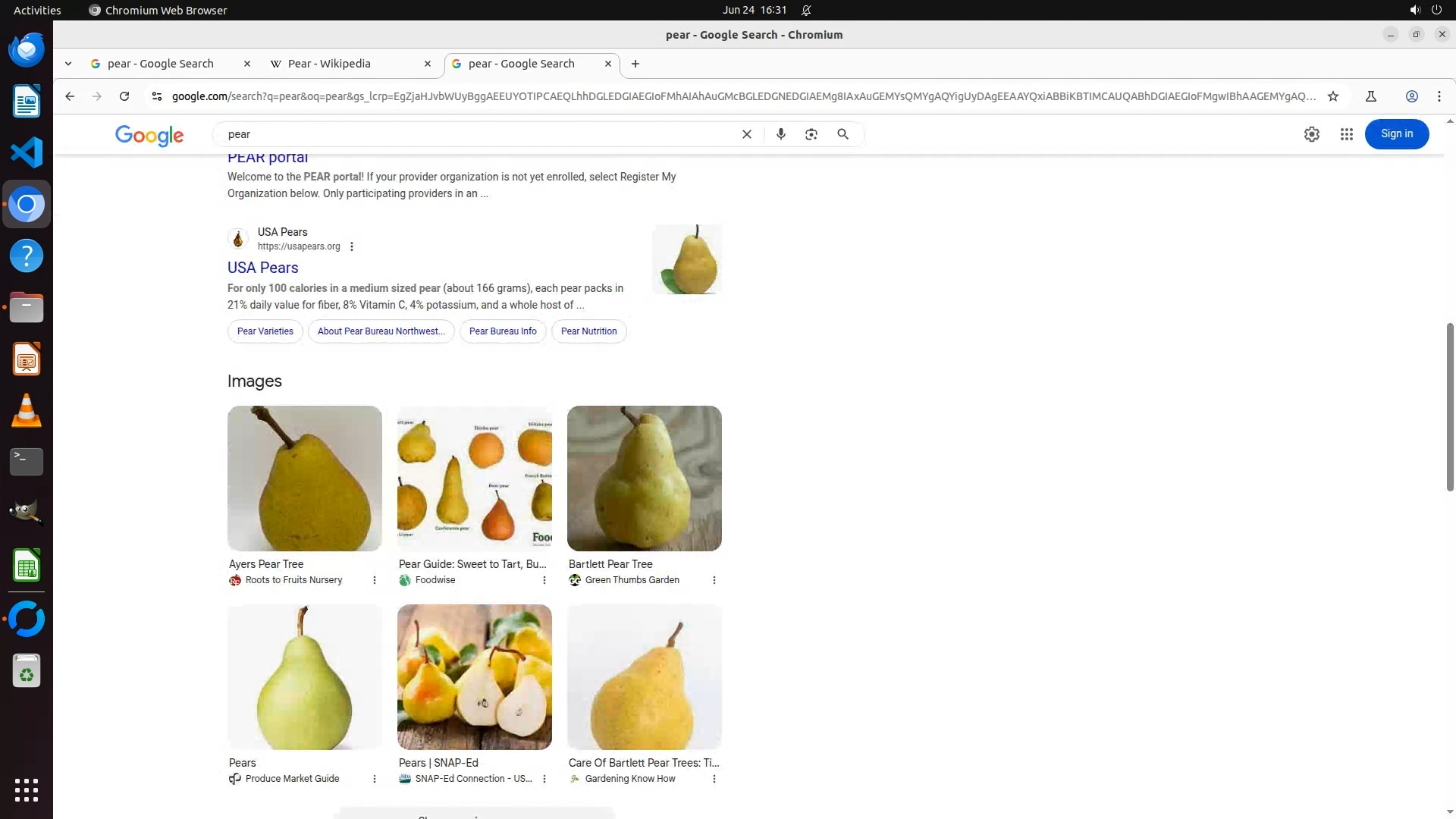Click the magnifier search icon
Image resolution: width=1456 pixels, height=819 pixels.
pyautogui.click(x=843, y=134)
